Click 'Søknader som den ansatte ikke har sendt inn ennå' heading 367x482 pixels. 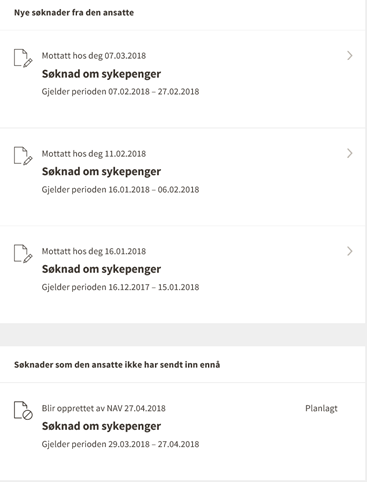117,365
